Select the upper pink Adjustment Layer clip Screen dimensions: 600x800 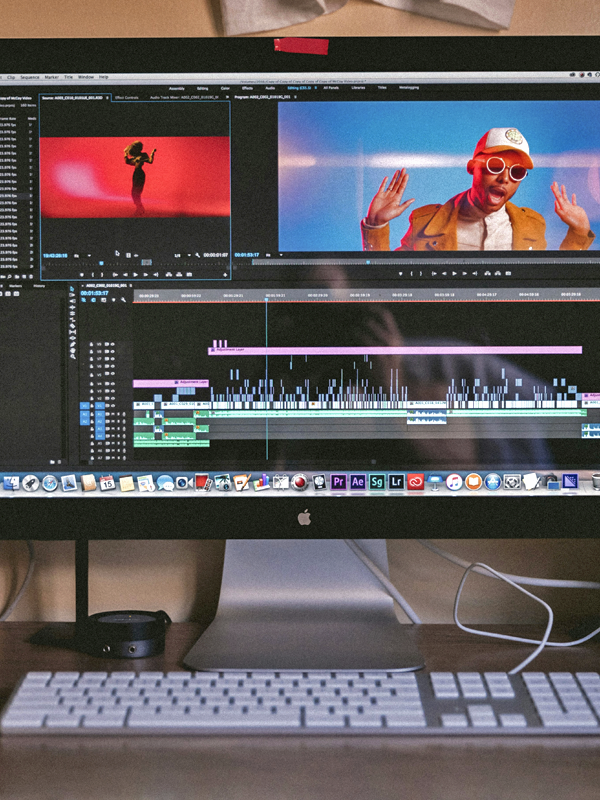click(395, 350)
